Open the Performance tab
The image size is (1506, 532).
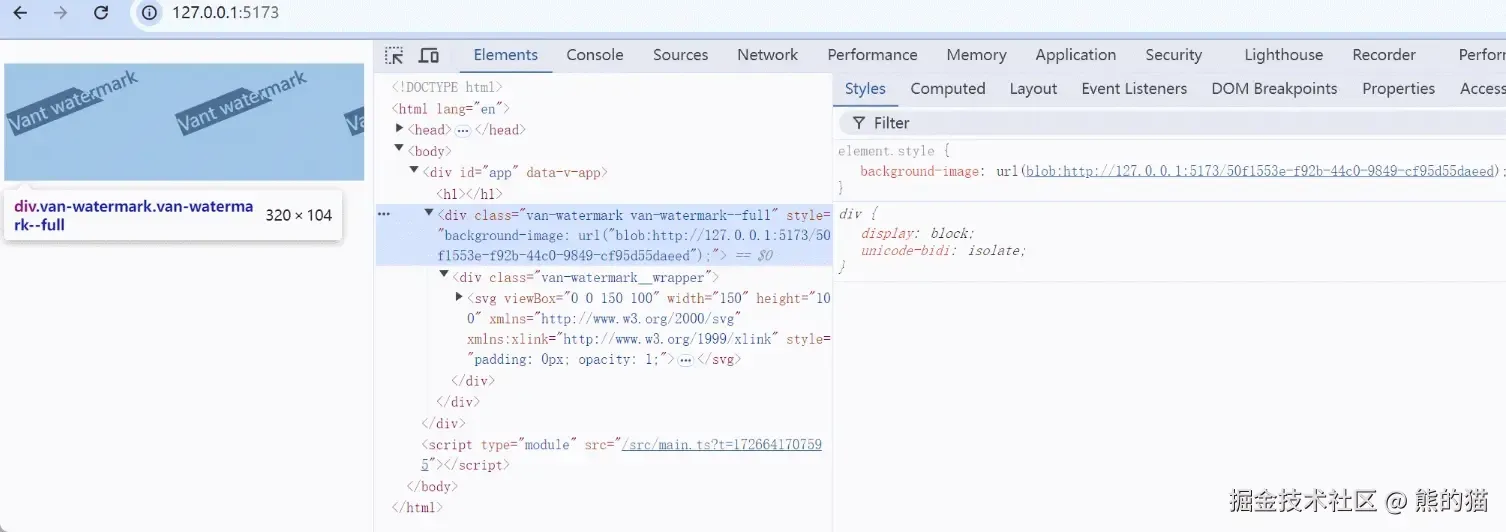[872, 56]
